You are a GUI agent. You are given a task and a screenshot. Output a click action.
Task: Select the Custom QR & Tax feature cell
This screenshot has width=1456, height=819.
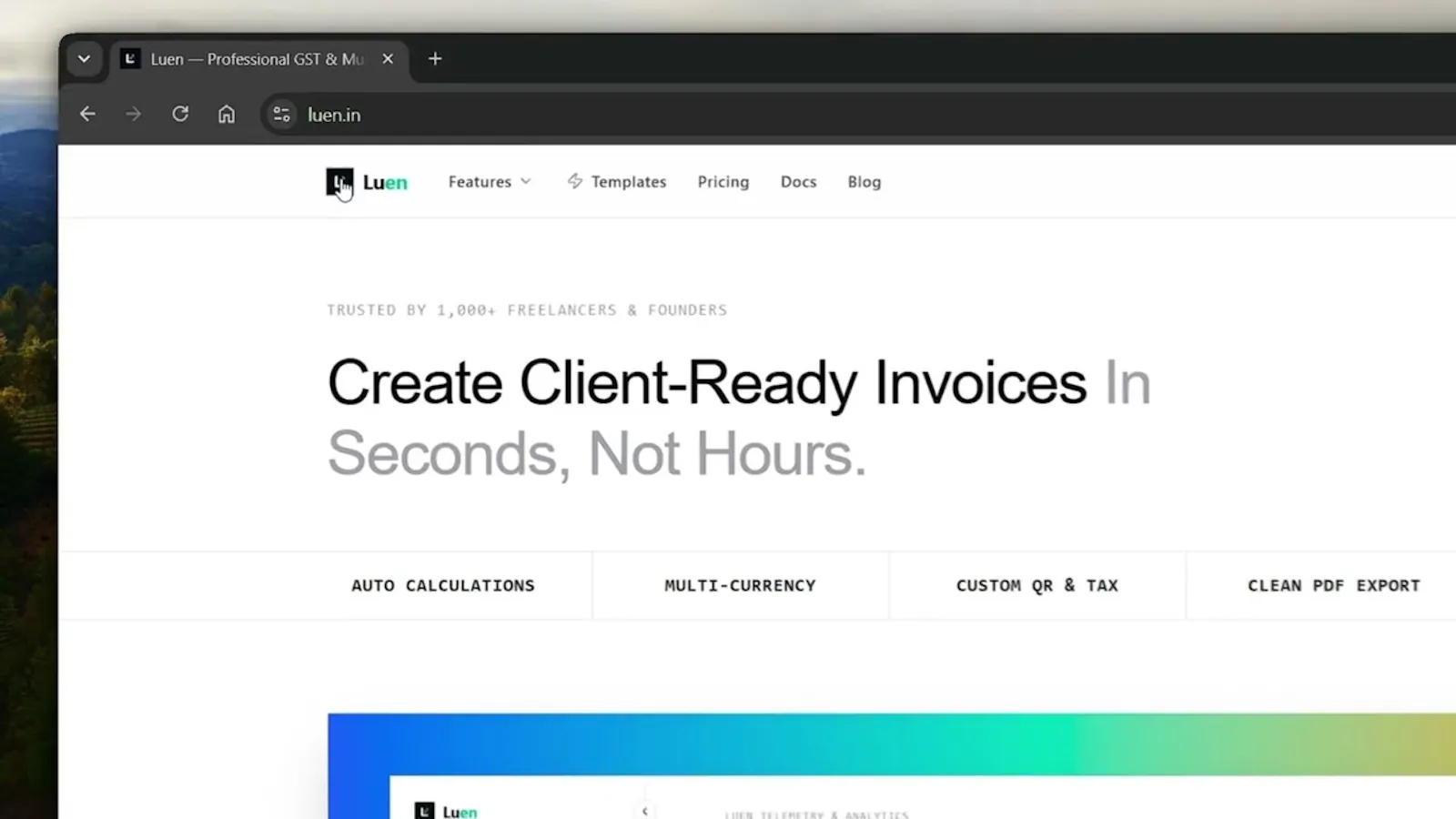pyautogui.click(x=1037, y=585)
